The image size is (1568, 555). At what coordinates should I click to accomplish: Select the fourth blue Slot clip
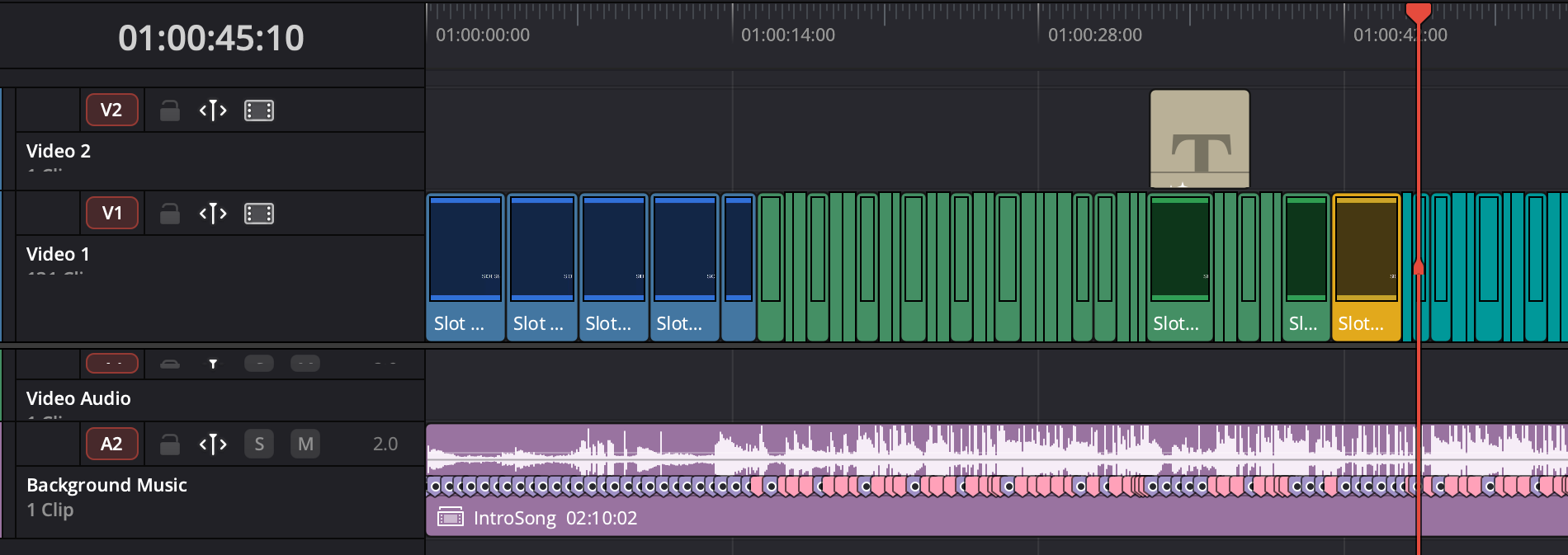pos(685,267)
